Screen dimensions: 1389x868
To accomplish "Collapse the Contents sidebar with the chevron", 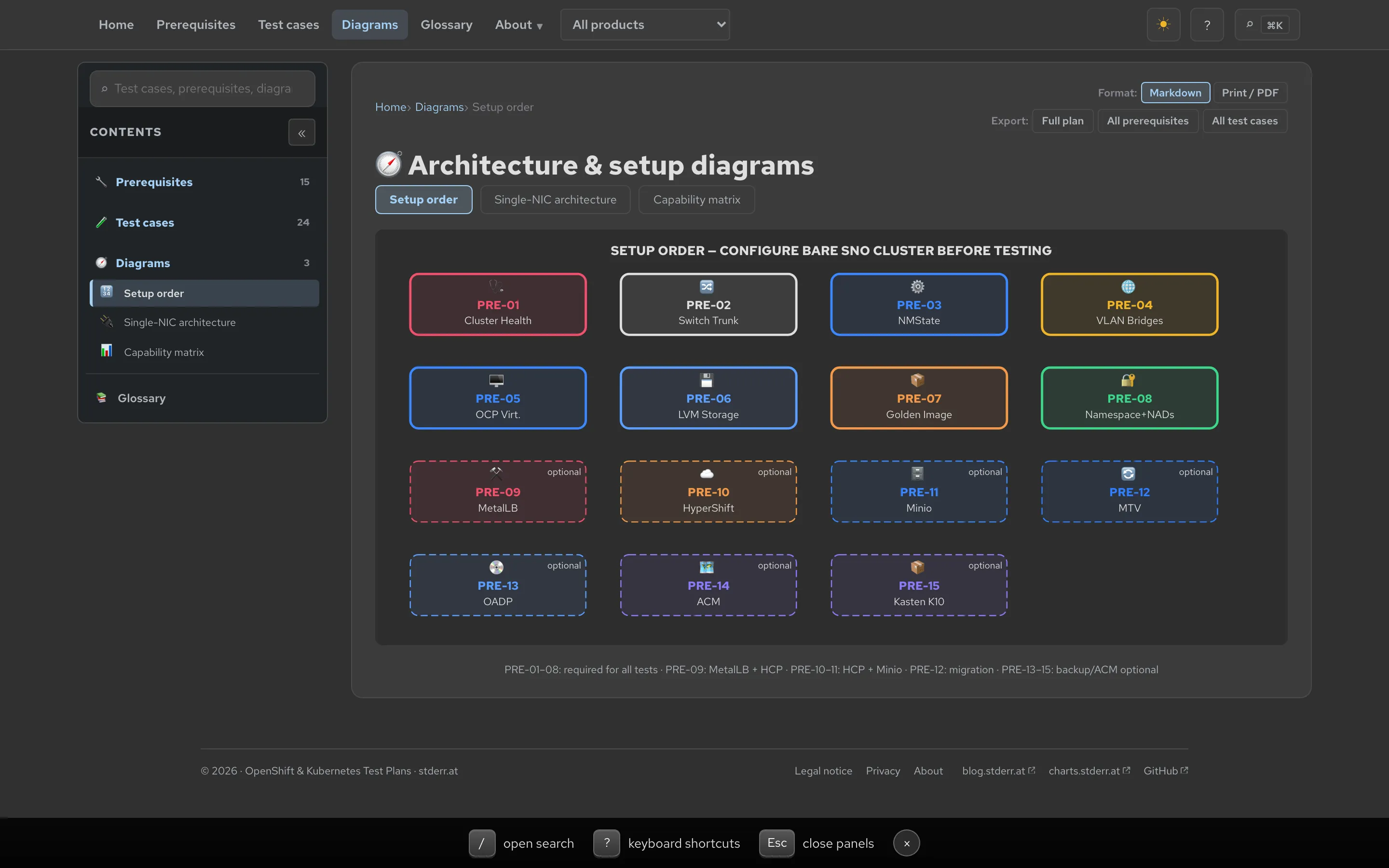I will coord(301,133).
